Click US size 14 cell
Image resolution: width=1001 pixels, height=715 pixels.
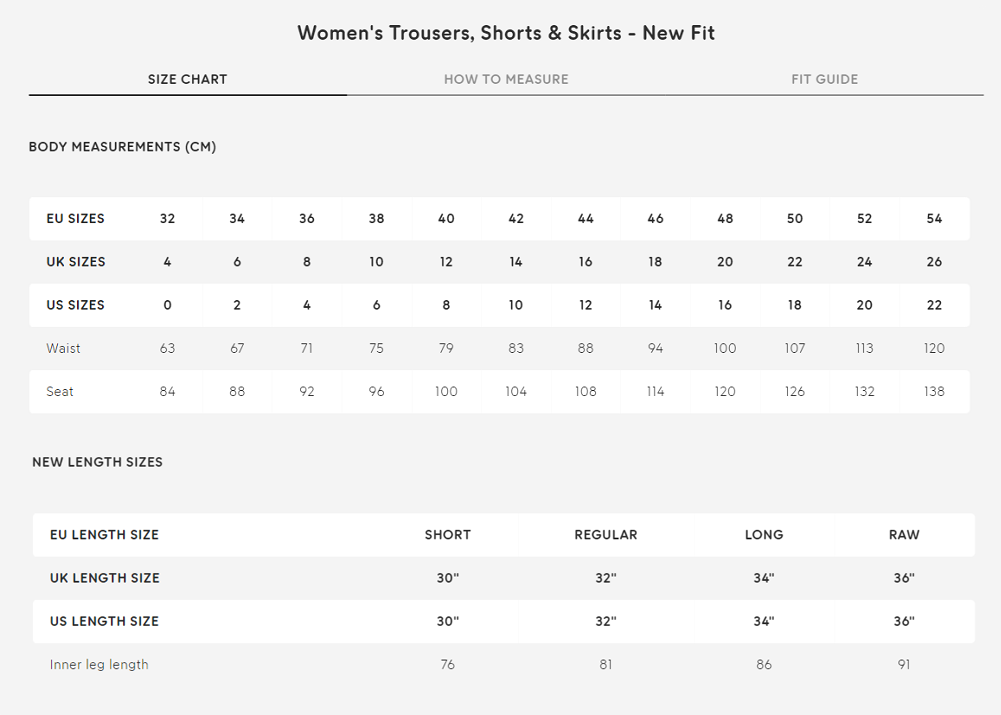click(655, 305)
